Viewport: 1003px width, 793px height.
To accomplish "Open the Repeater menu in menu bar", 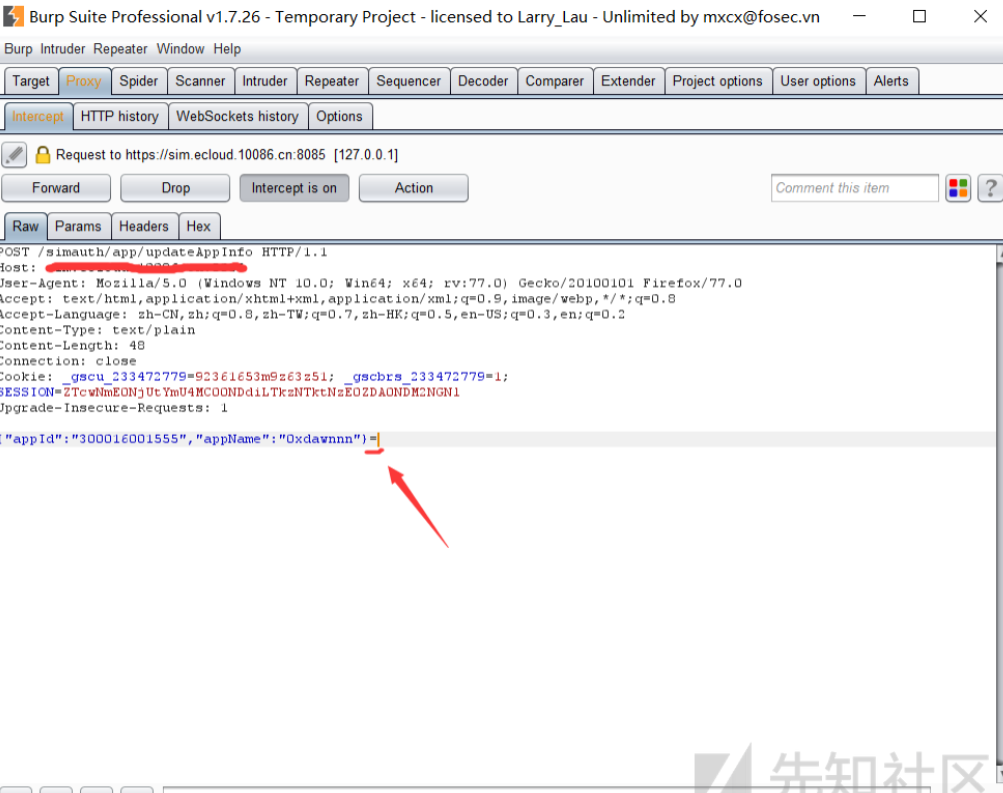I will [120, 49].
